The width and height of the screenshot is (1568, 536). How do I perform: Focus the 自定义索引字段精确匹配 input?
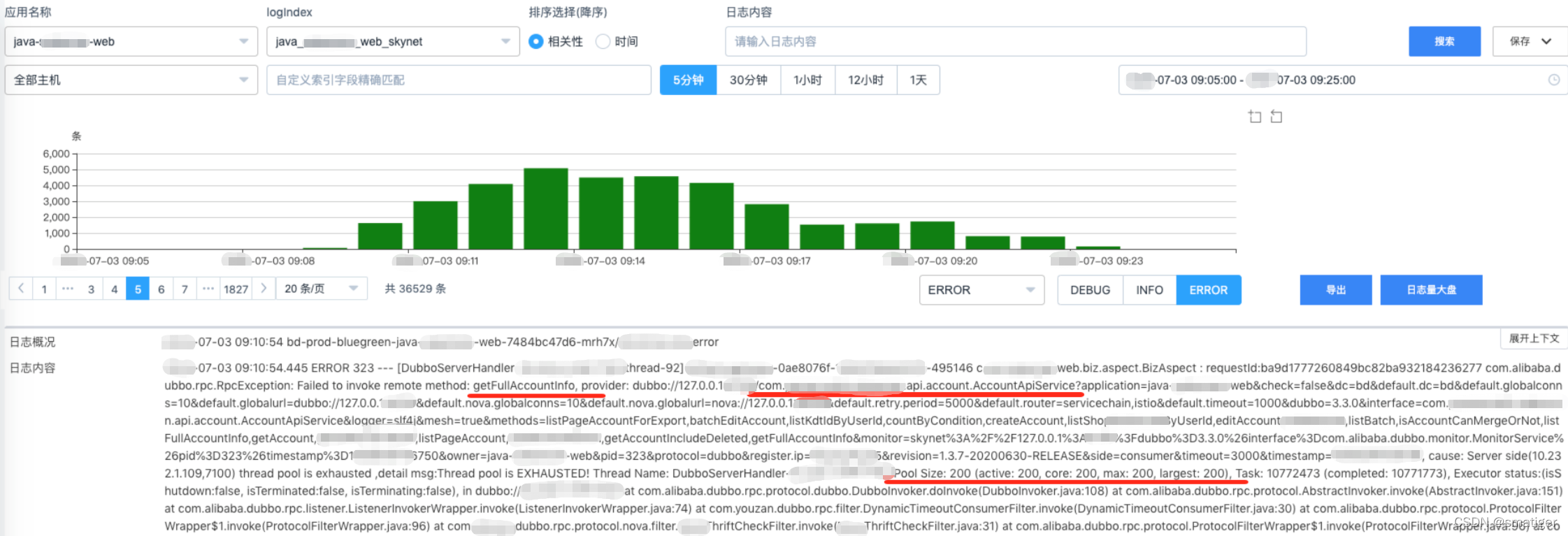(x=459, y=80)
